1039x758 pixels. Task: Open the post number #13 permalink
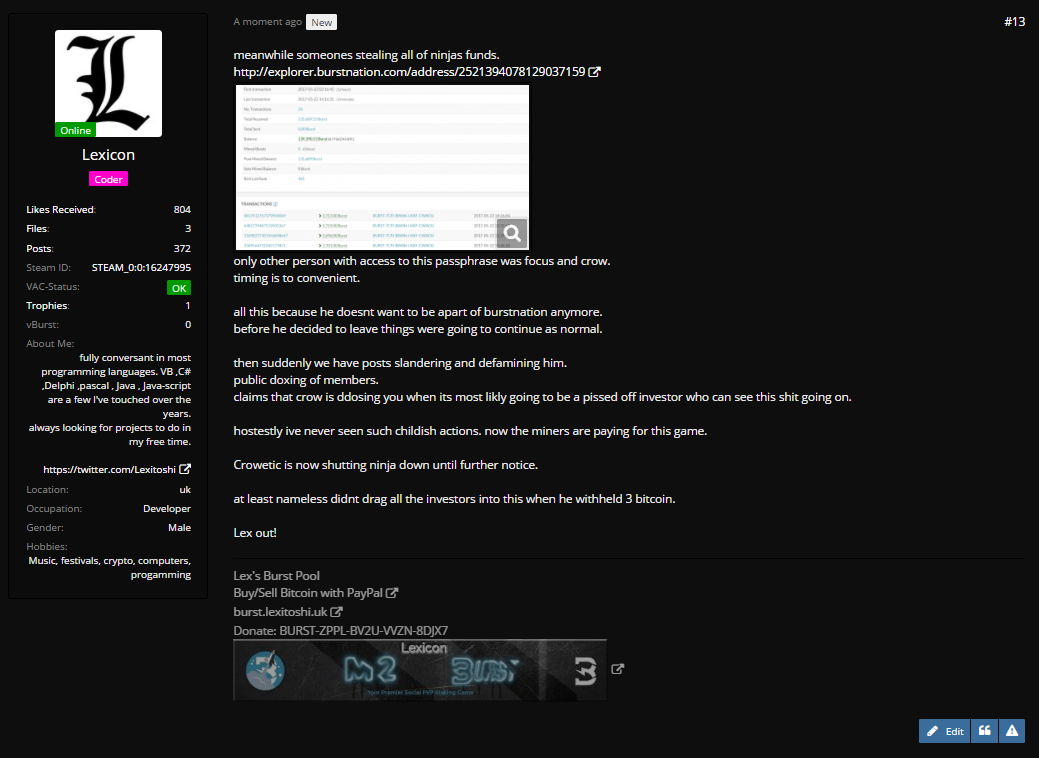[x=1014, y=22]
